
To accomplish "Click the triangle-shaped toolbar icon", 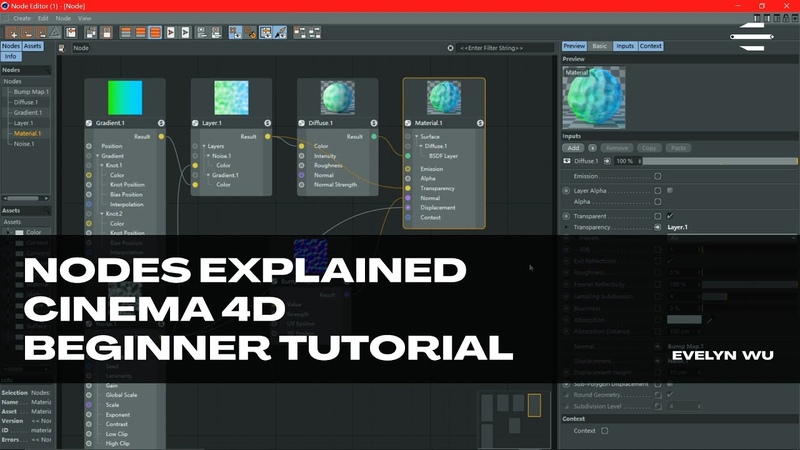I will (55, 33).
